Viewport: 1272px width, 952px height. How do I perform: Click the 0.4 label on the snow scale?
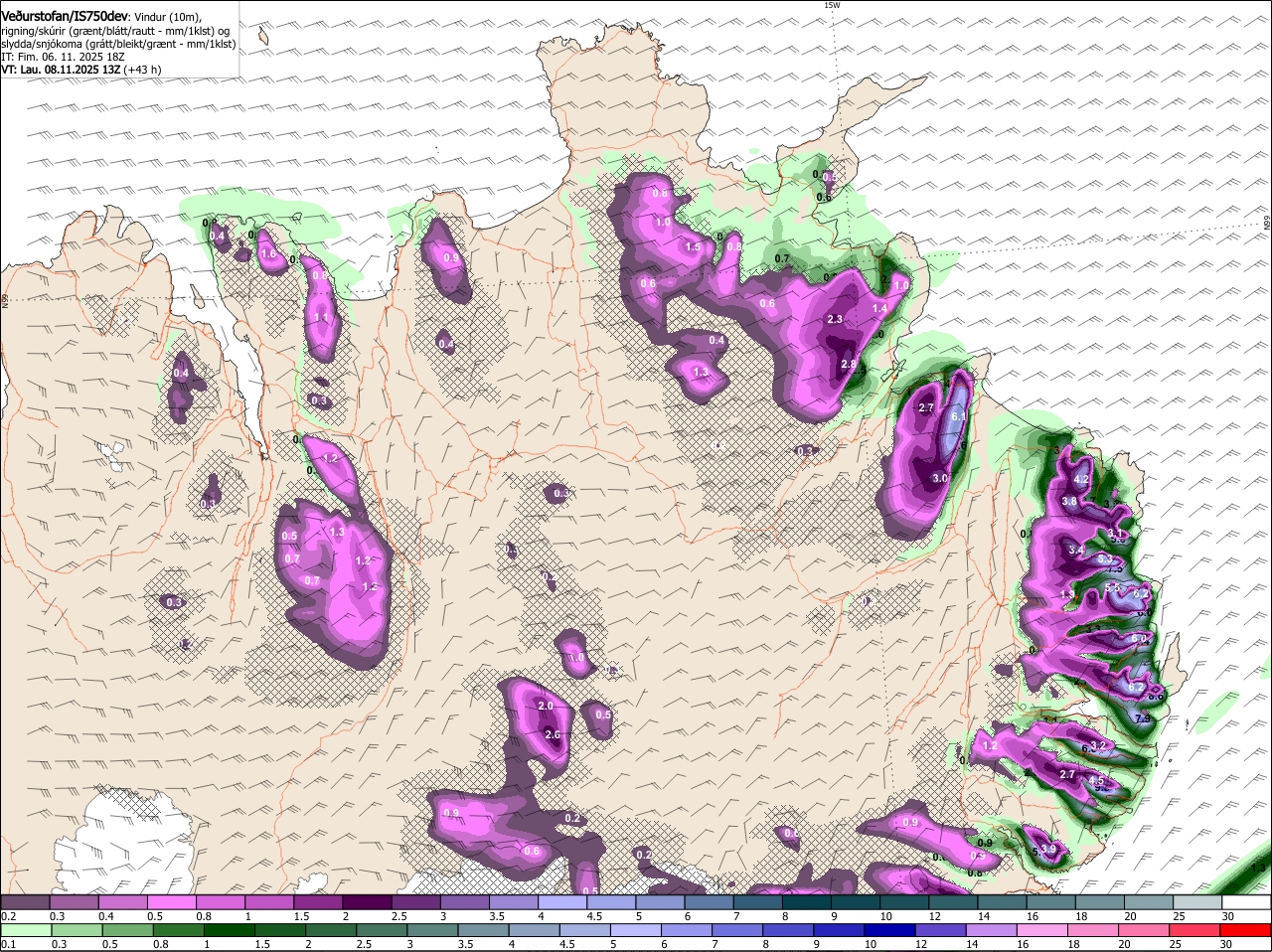[106, 915]
